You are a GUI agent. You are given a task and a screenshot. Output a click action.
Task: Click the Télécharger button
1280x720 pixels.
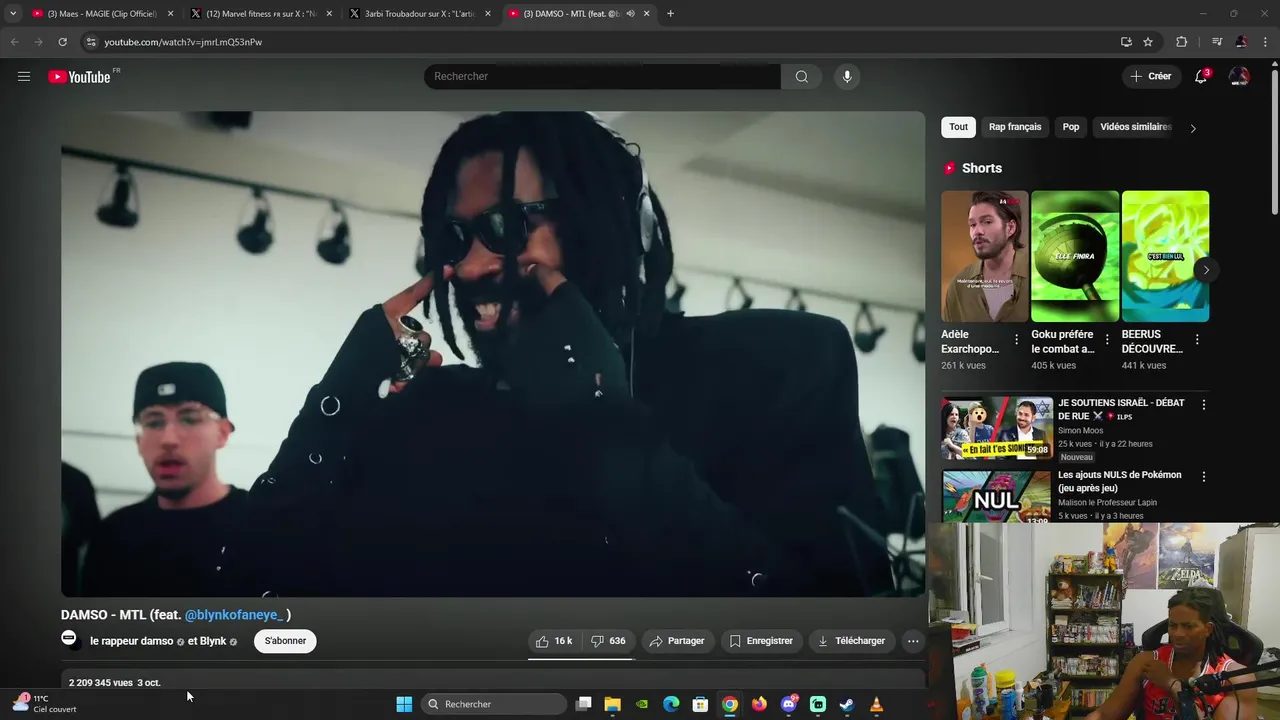pos(851,641)
